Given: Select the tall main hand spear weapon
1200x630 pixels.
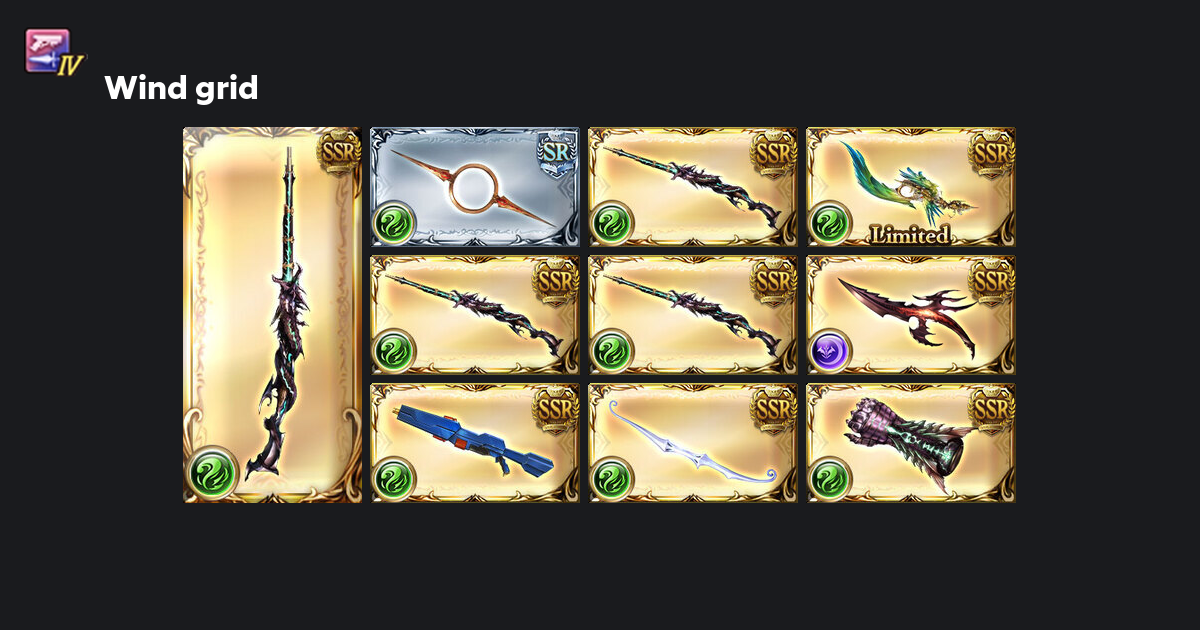Looking at the screenshot, I should pos(272,315).
